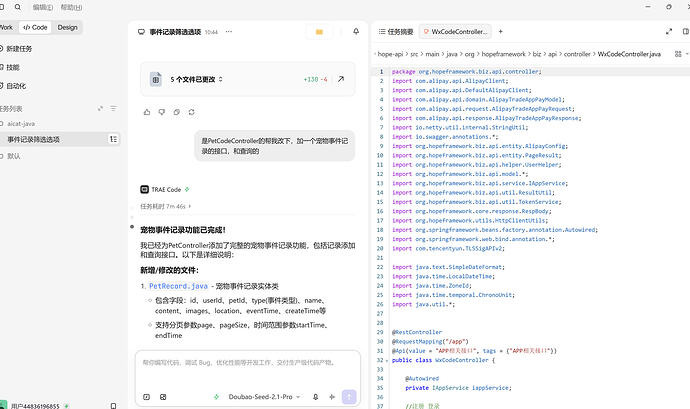This screenshot has height=409, width=690.
Task: Click the microphone voice input icon
Action: 316,397
